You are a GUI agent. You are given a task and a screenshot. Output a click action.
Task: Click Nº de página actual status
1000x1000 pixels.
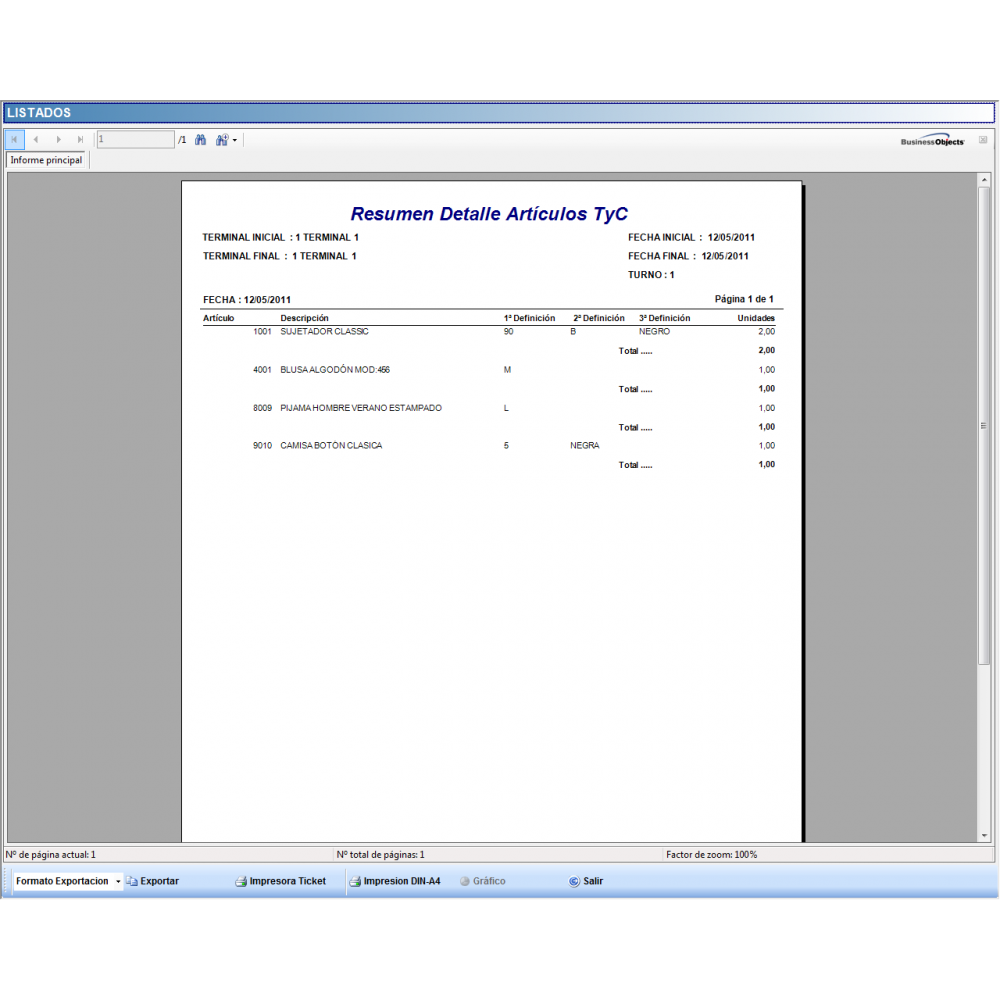[x=50, y=855]
